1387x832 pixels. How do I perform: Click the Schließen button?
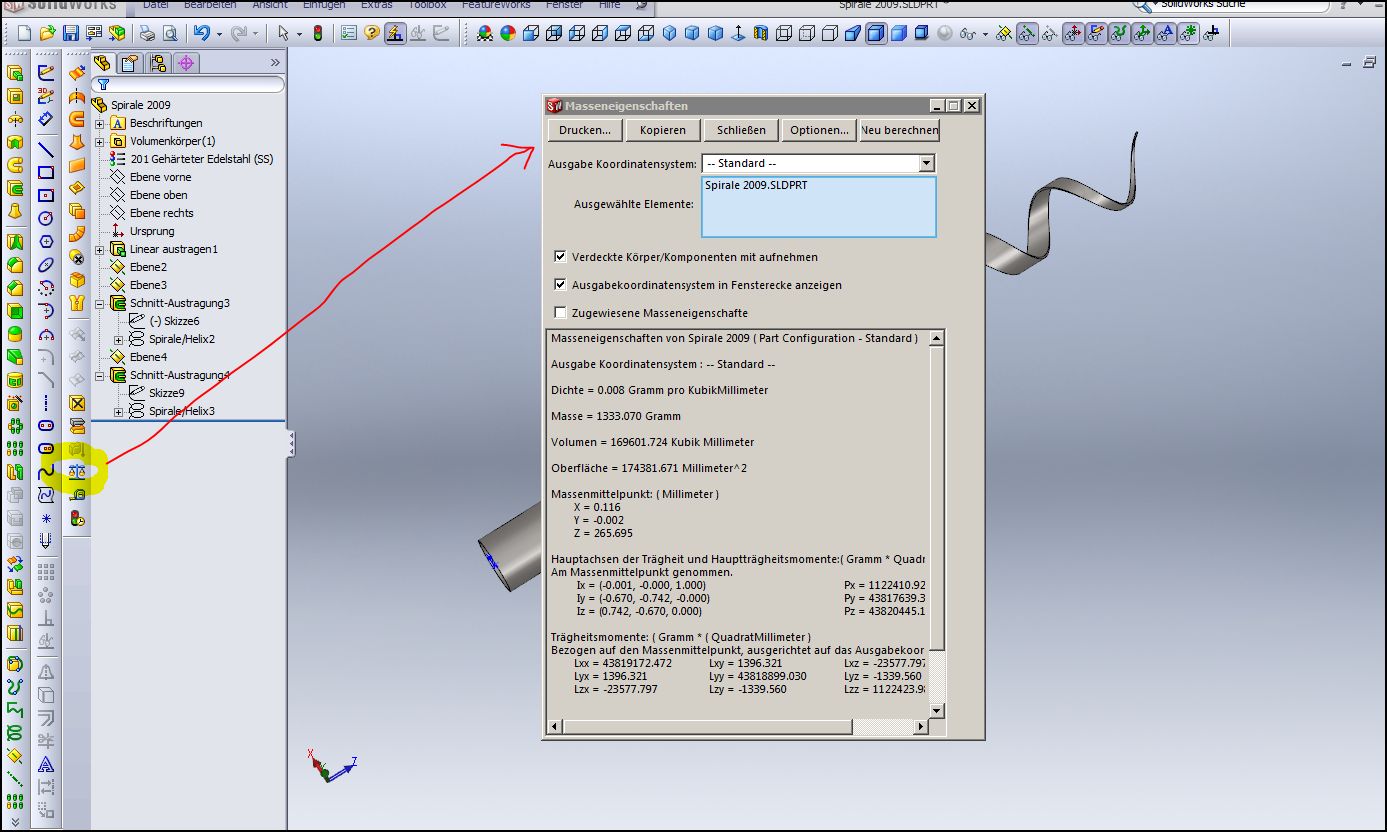pyautogui.click(x=741, y=130)
